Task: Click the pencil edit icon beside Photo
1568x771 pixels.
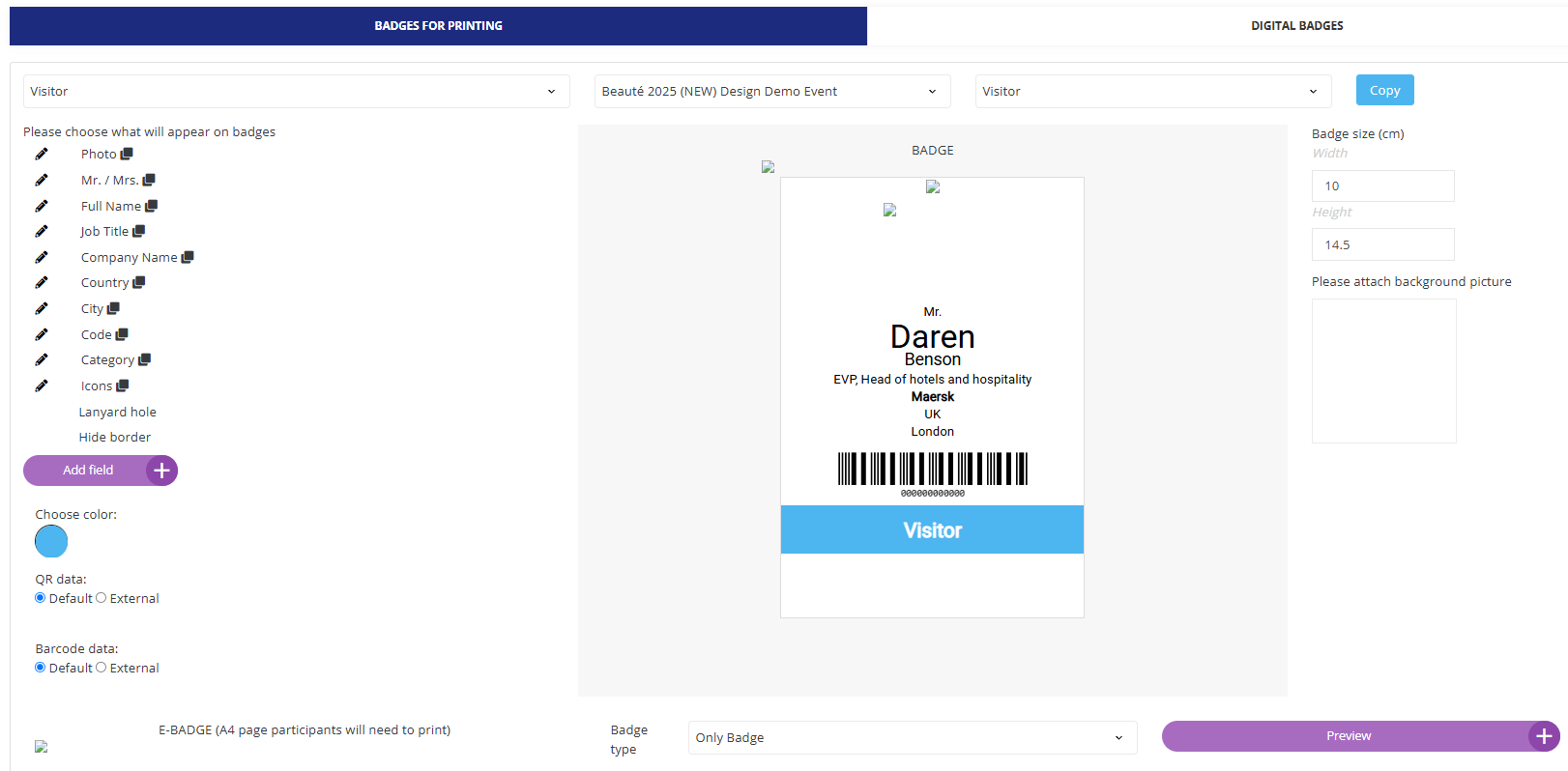Action: [42, 155]
